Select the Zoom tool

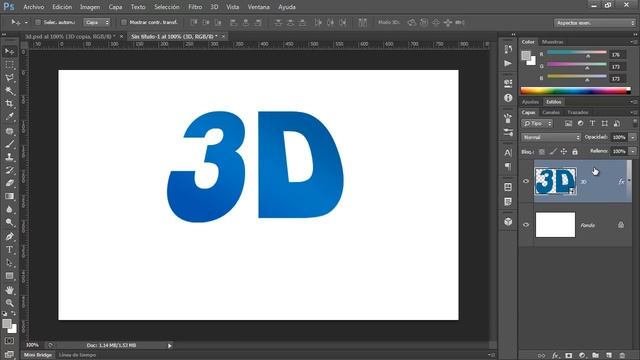click(9, 303)
